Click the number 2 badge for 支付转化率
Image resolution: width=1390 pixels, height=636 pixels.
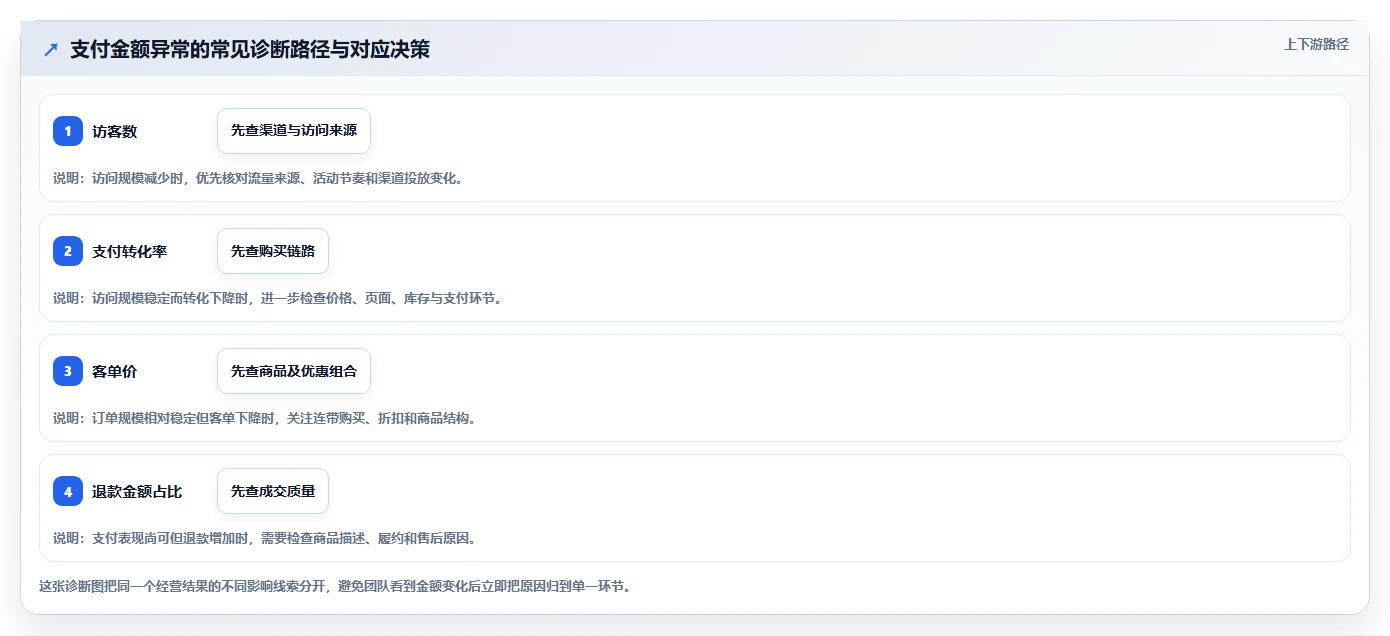tap(68, 251)
